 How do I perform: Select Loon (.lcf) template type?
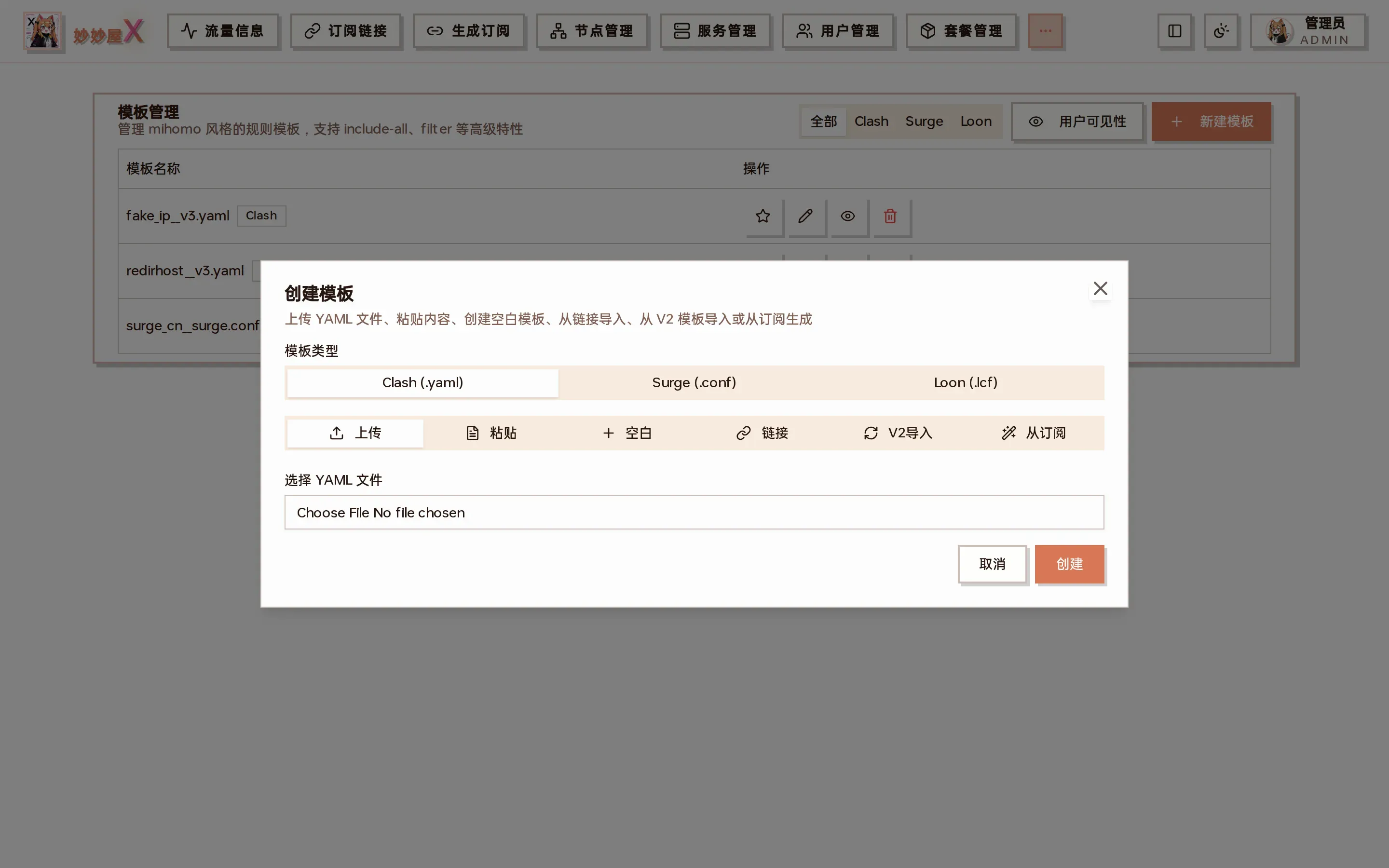pos(966,383)
